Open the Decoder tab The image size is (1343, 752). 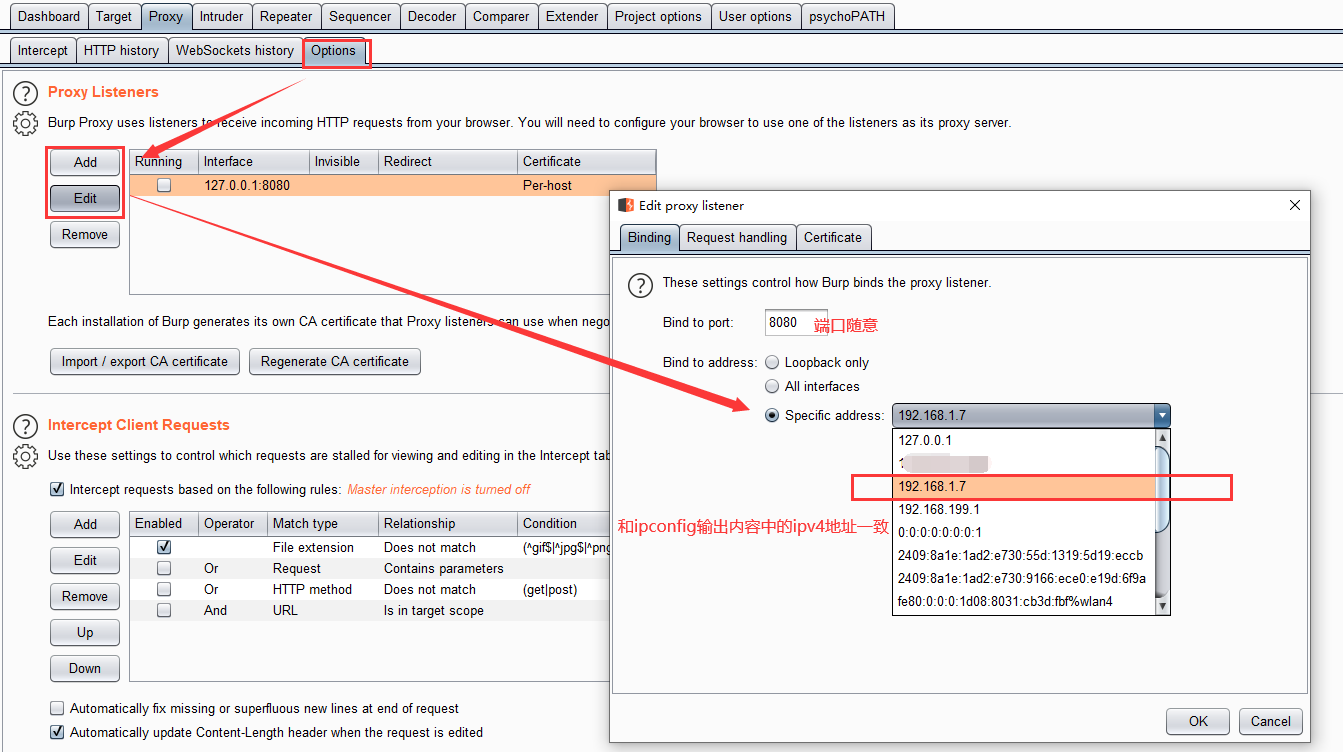tap(432, 16)
